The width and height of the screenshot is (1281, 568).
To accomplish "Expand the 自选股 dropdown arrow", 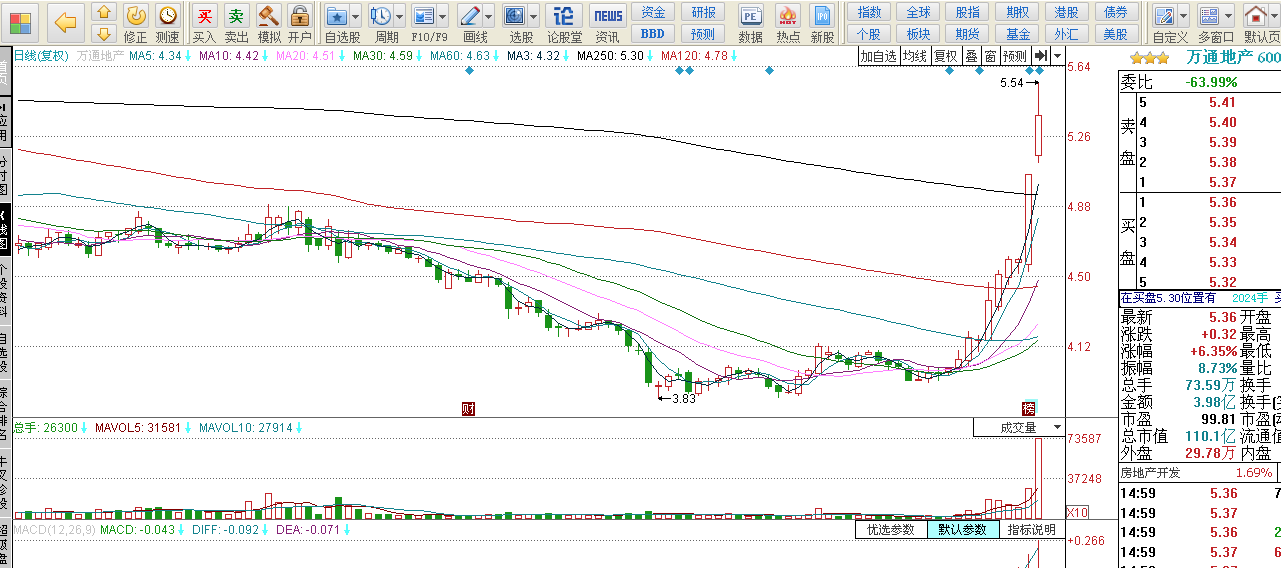I will click(356, 17).
